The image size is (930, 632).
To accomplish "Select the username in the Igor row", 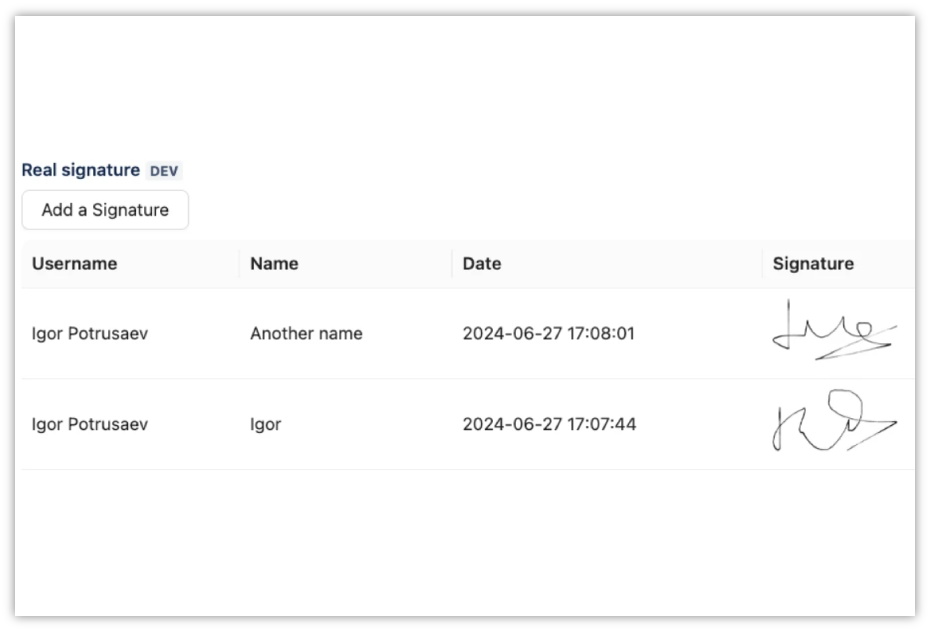I will [x=90, y=424].
